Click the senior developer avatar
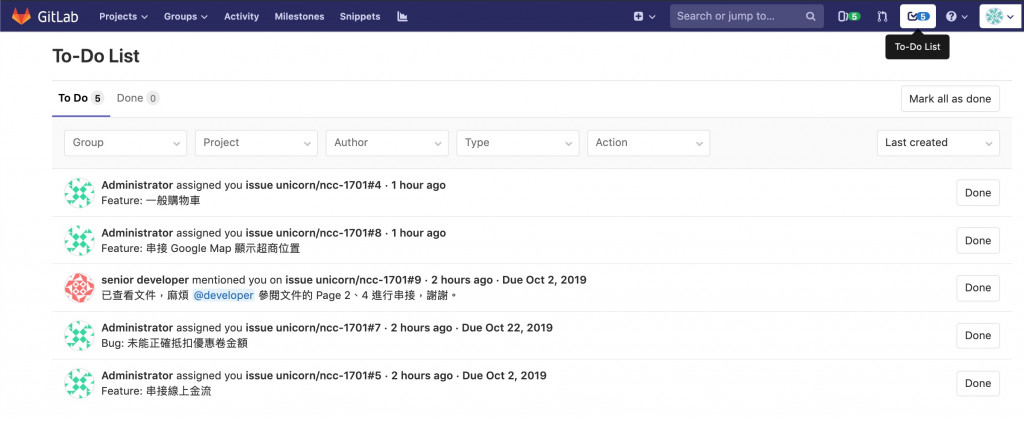The width and height of the screenshot is (1024, 422). pyautogui.click(x=79, y=288)
